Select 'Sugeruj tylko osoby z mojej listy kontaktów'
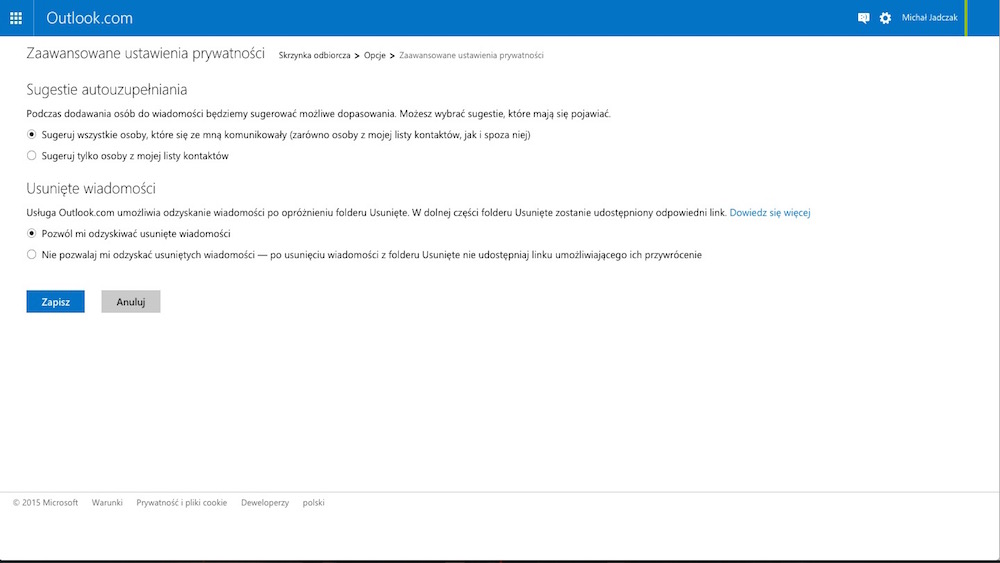 click(x=31, y=156)
